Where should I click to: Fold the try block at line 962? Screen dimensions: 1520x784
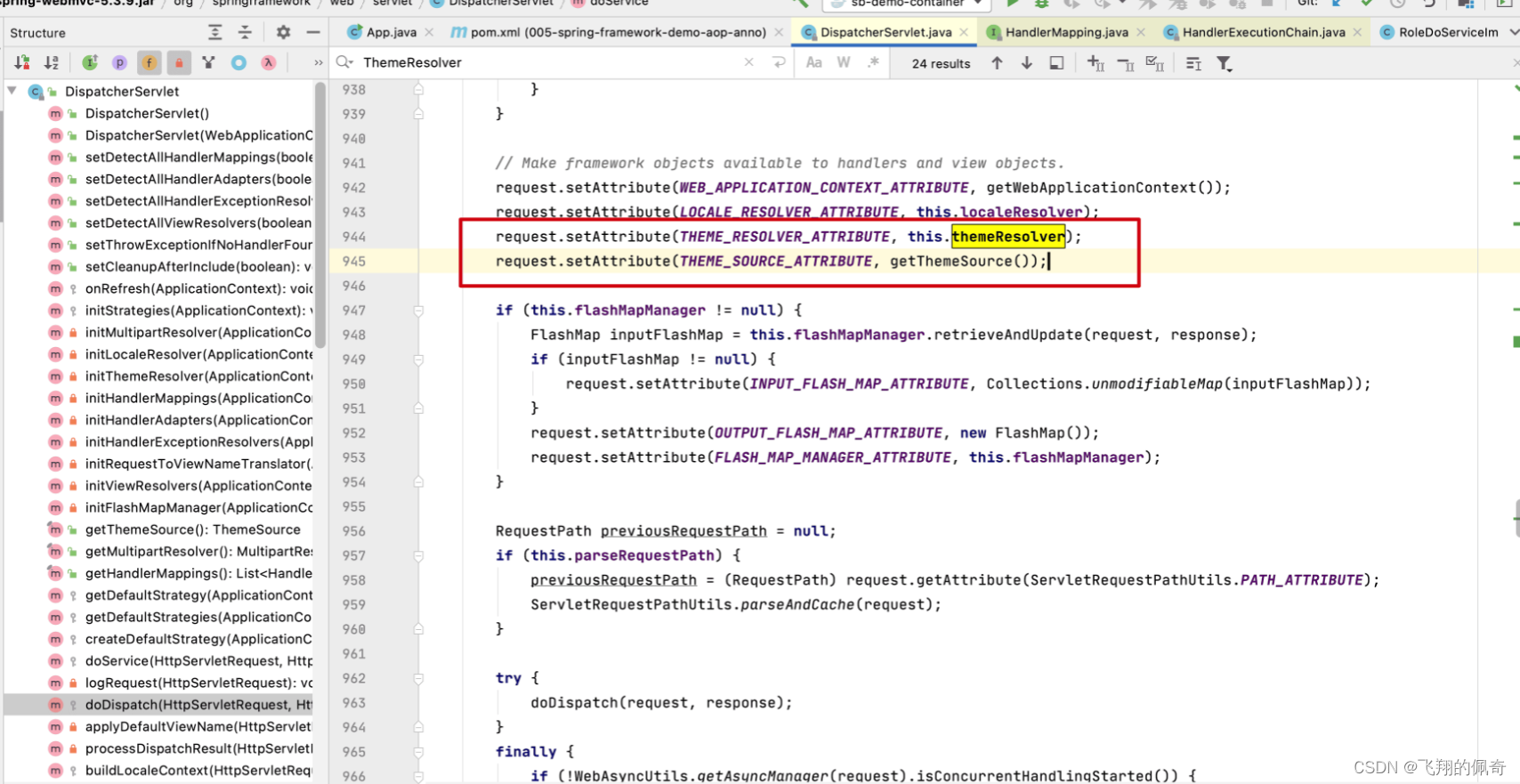(418, 678)
